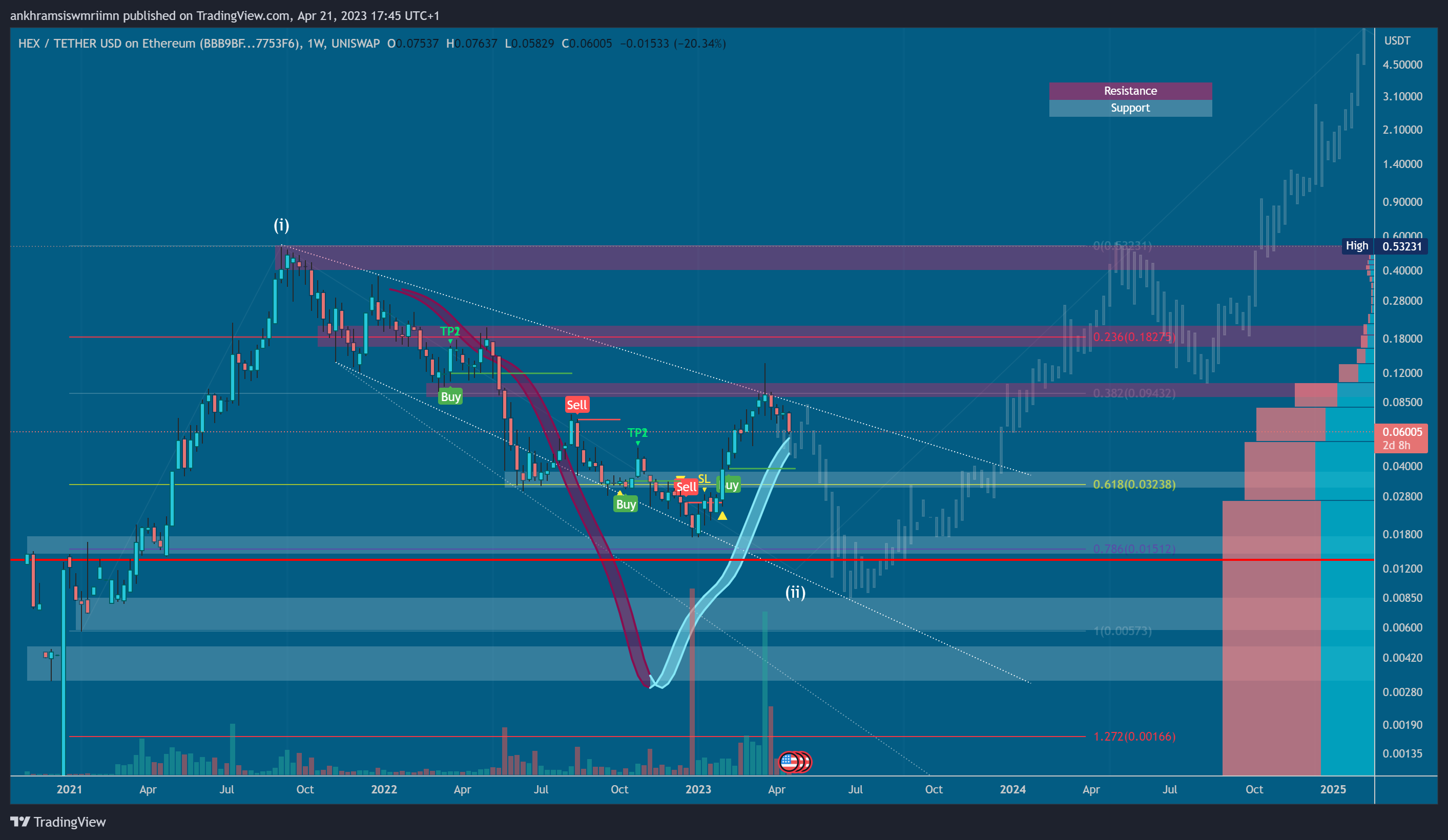Click the high value H0.07637
The width and height of the screenshot is (1448, 840).
[x=471, y=44]
